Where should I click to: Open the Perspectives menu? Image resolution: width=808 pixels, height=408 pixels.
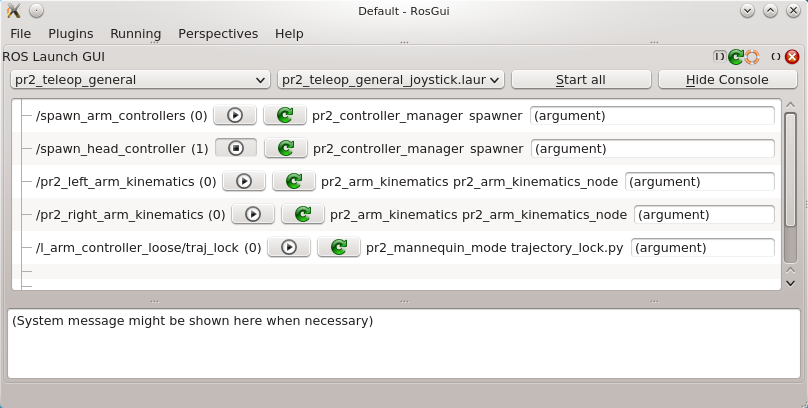click(x=218, y=33)
